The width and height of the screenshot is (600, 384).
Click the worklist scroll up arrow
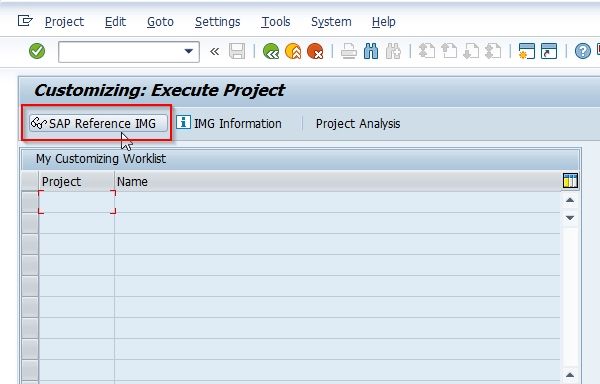coord(570,200)
